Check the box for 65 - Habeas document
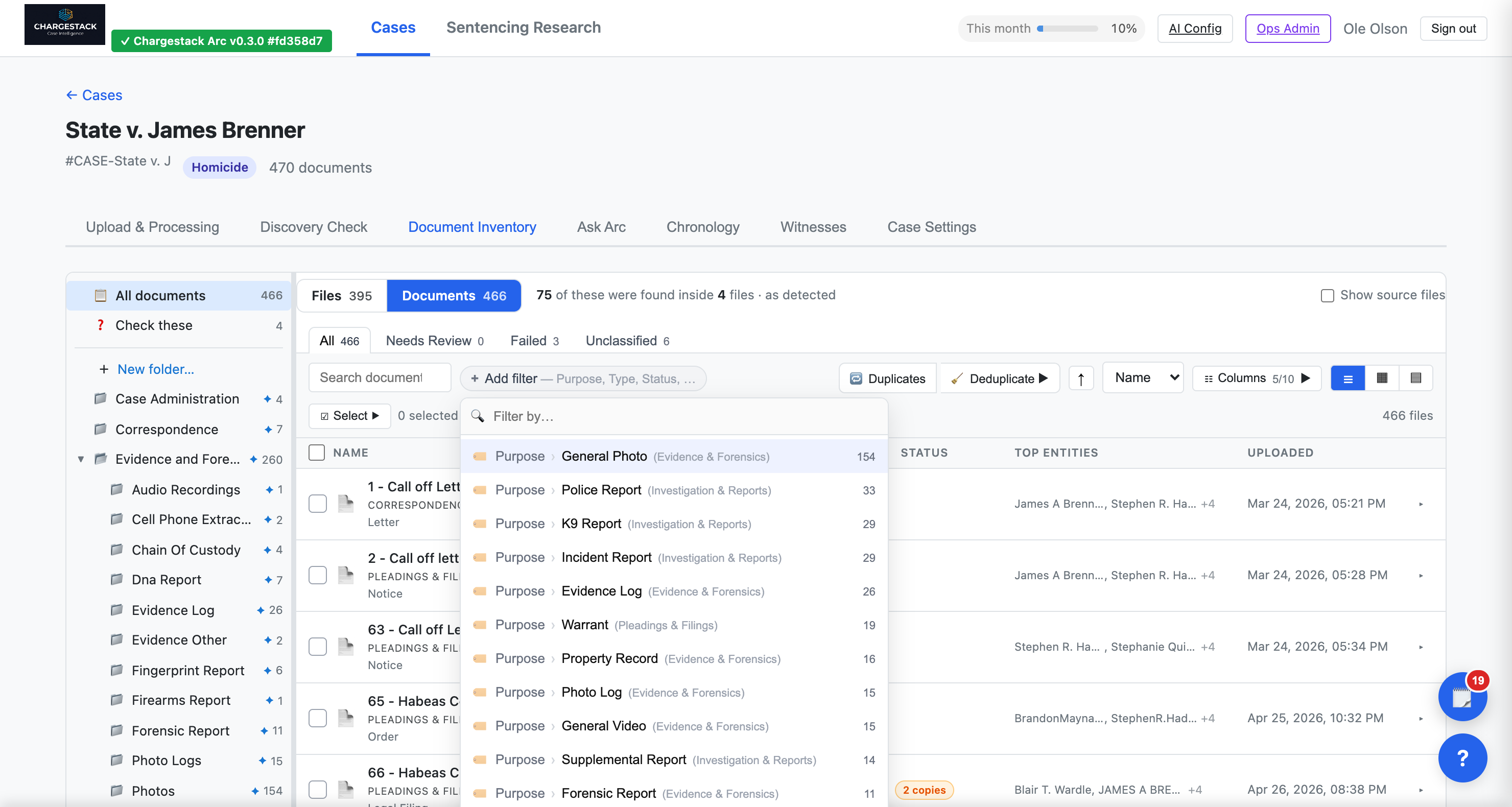Image resolution: width=1512 pixels, height=807 pixels. pyautogui.click(x=318, y=718)
